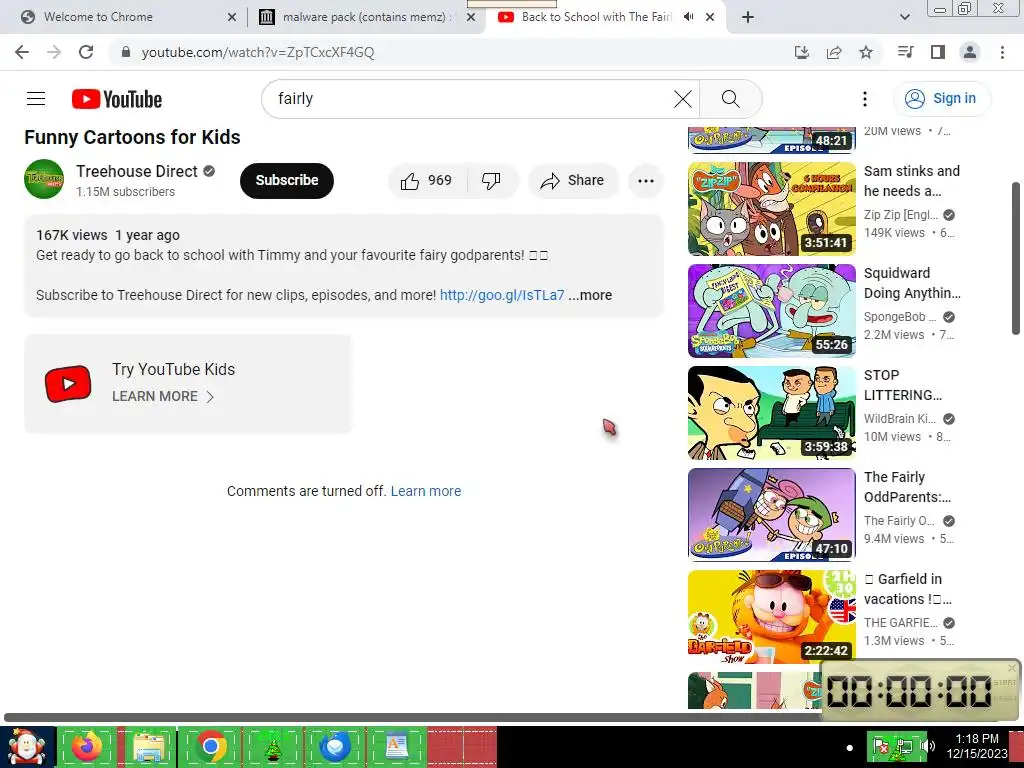Open the goo.gl/IsTLa7 link
The height and width of the screenshot is (768, 1024).
click(502, 295)
